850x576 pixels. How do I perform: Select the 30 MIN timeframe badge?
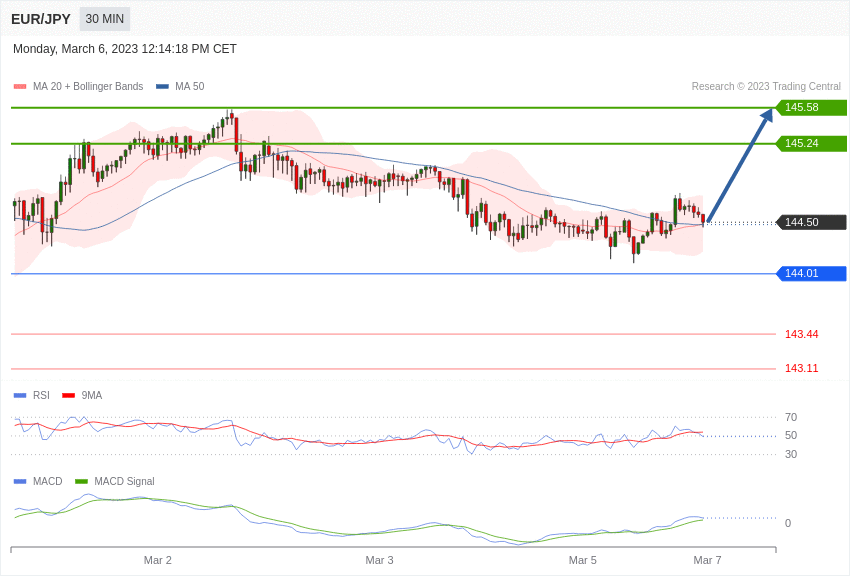(105, 19)
